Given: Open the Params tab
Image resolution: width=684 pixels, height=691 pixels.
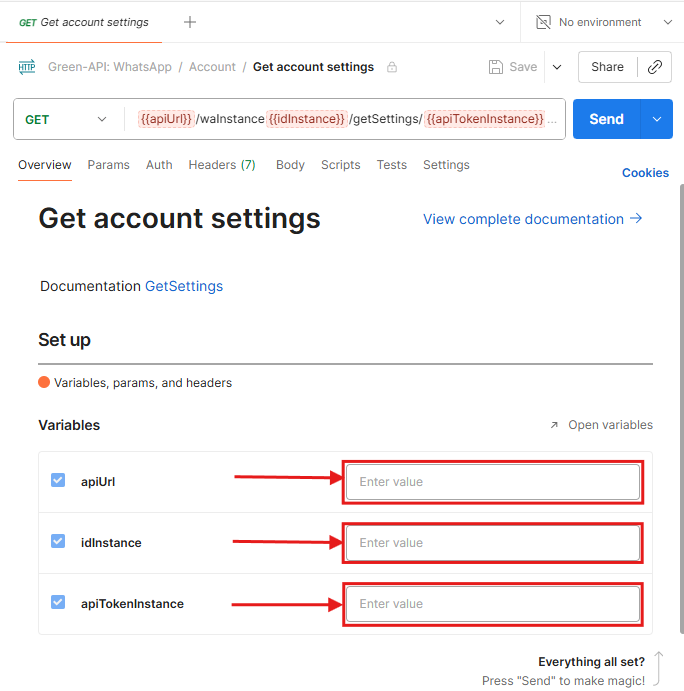Looking at the screenshot, I should pyautogui.click(x=108, y=165).
